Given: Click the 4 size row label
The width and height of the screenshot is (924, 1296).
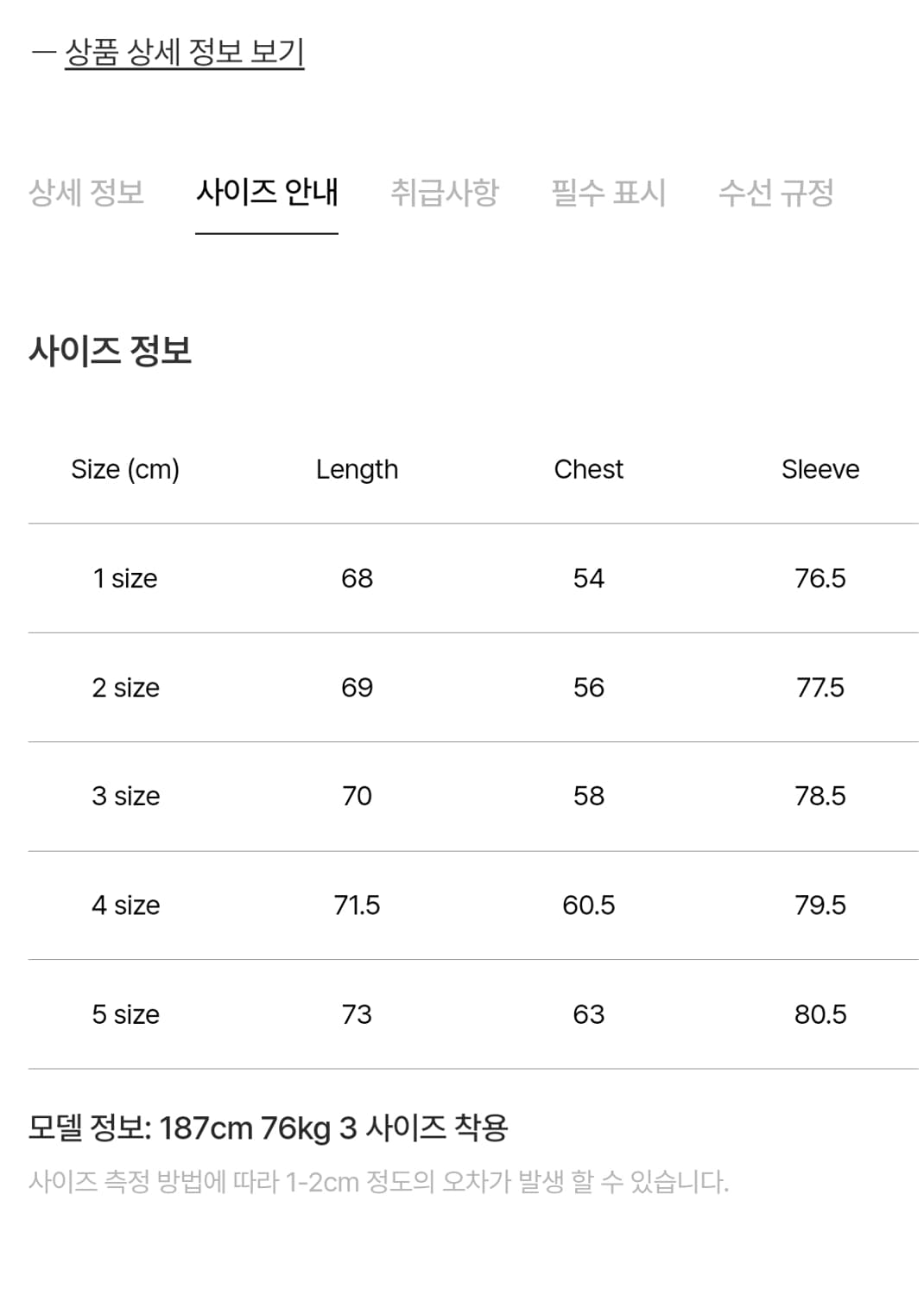Looking at the screenshot, I should click(x=125, y=905).
